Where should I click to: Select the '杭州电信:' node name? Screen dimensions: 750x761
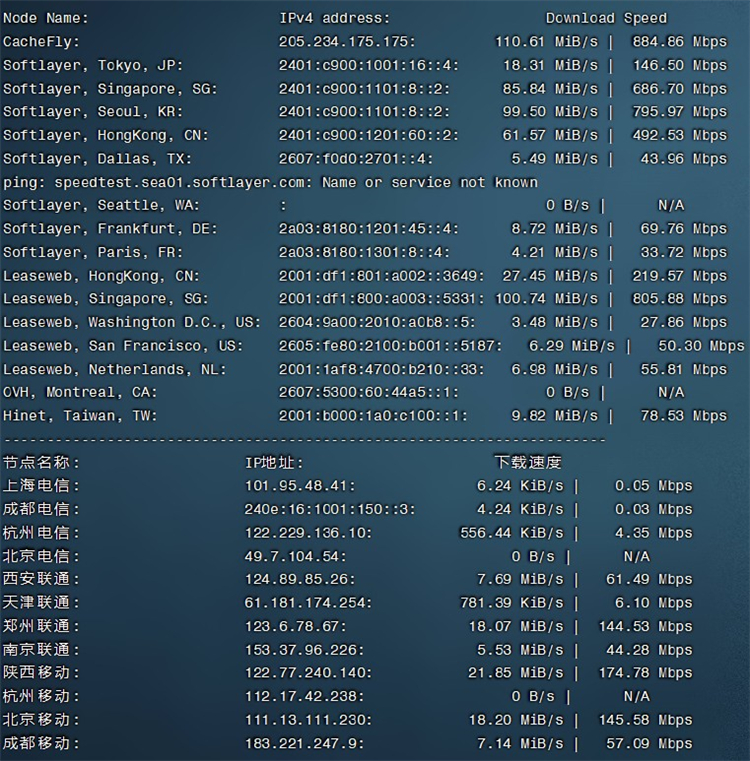41,533
